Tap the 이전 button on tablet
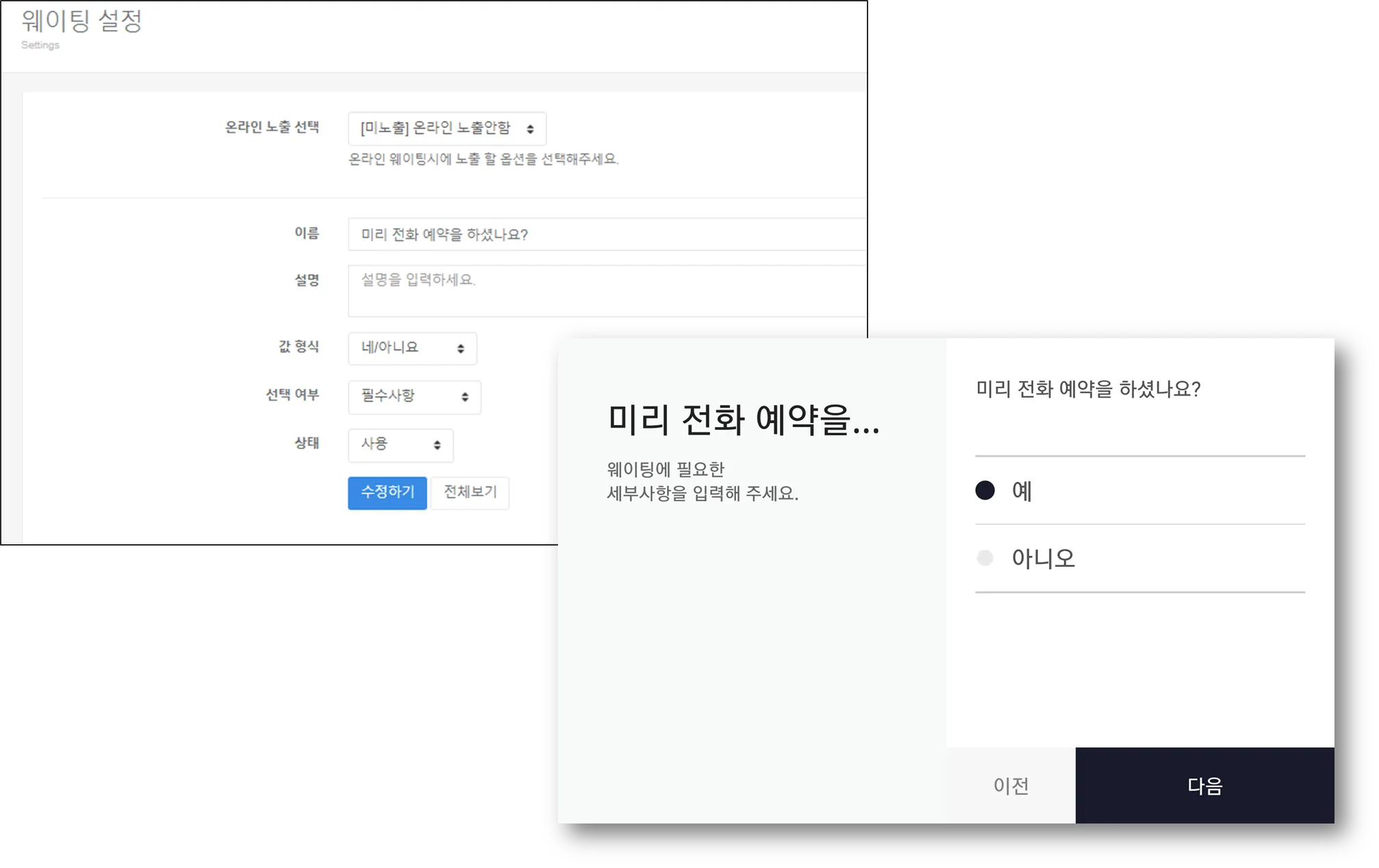This screenshot has width=1379, height=868. pos(1011,785)
